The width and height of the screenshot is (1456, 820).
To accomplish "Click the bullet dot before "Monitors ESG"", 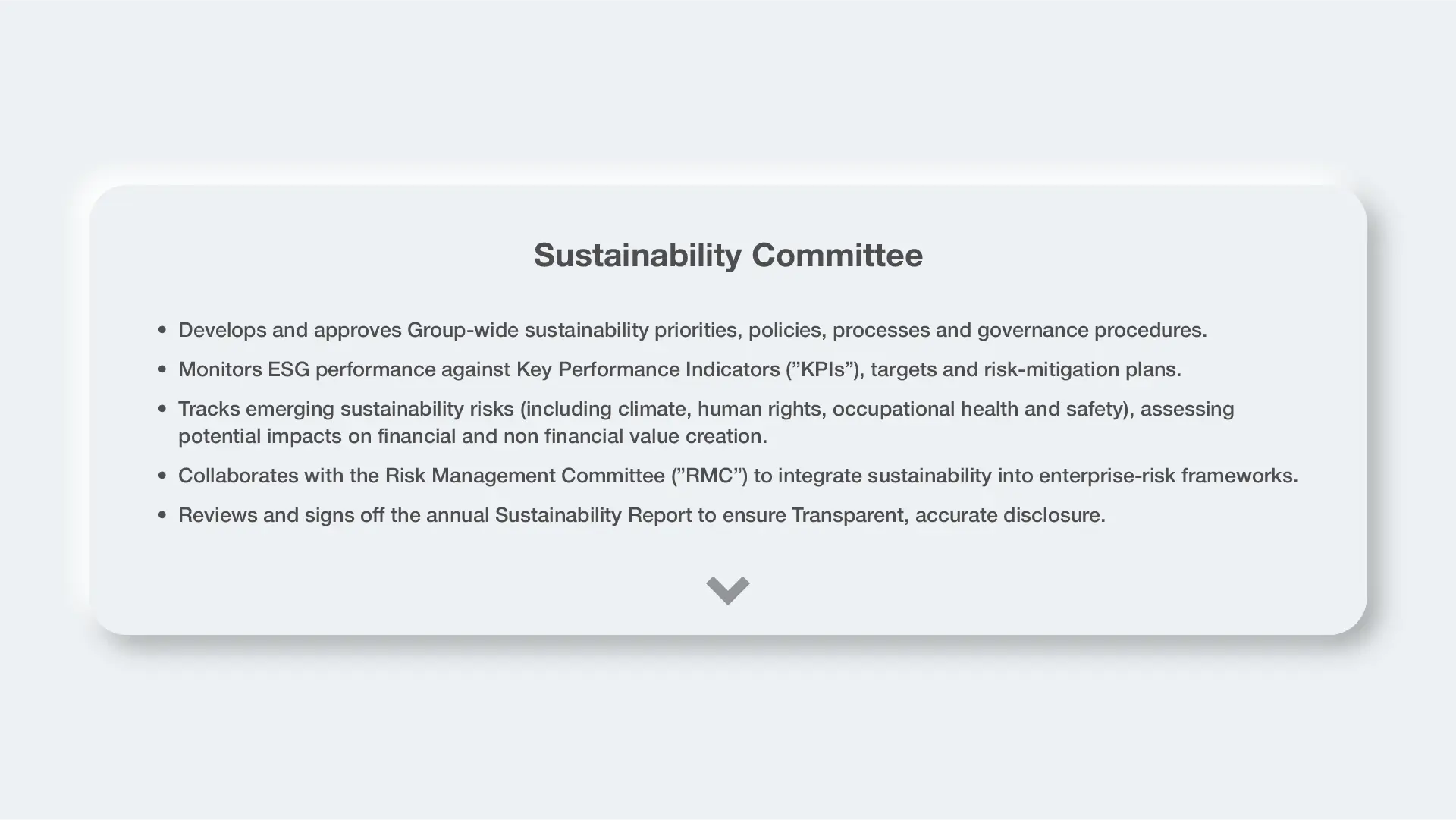I will [x=162, y=369].
